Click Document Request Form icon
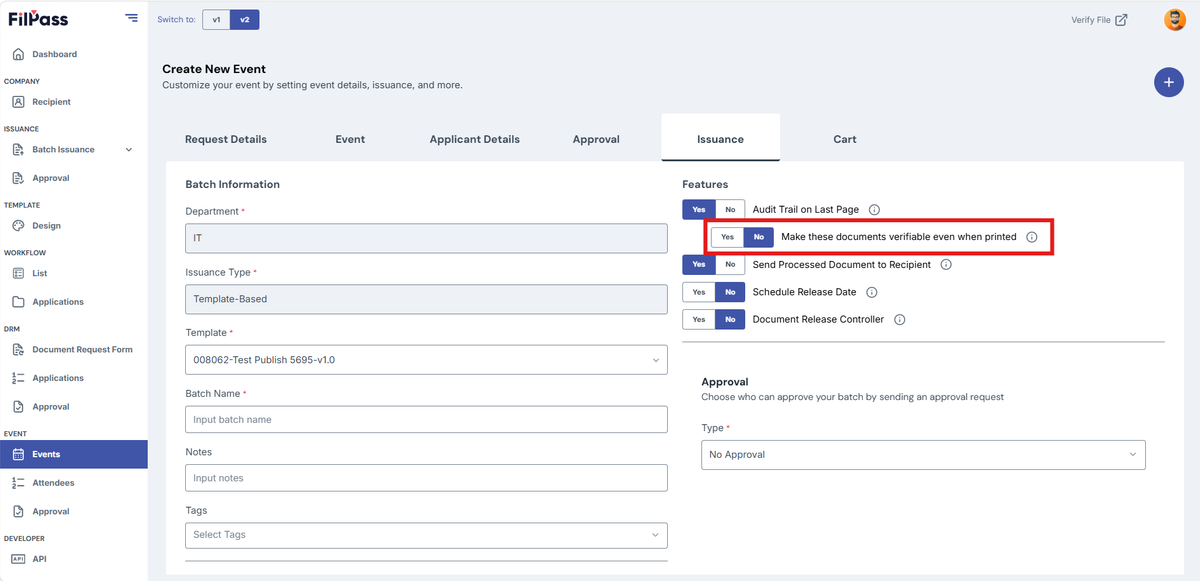Screen dimensions: 1200x581 coord(18,350)
